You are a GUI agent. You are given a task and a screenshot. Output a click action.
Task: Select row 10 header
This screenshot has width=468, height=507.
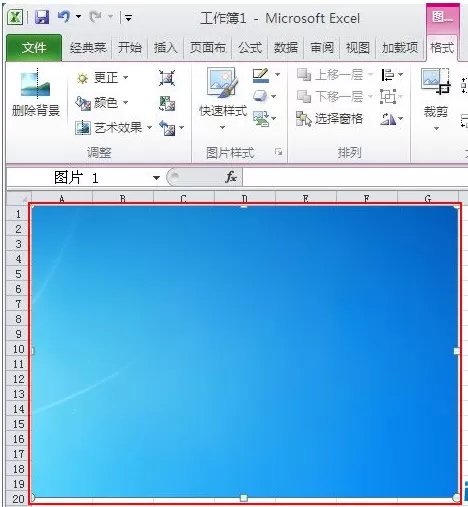[18, 349]
